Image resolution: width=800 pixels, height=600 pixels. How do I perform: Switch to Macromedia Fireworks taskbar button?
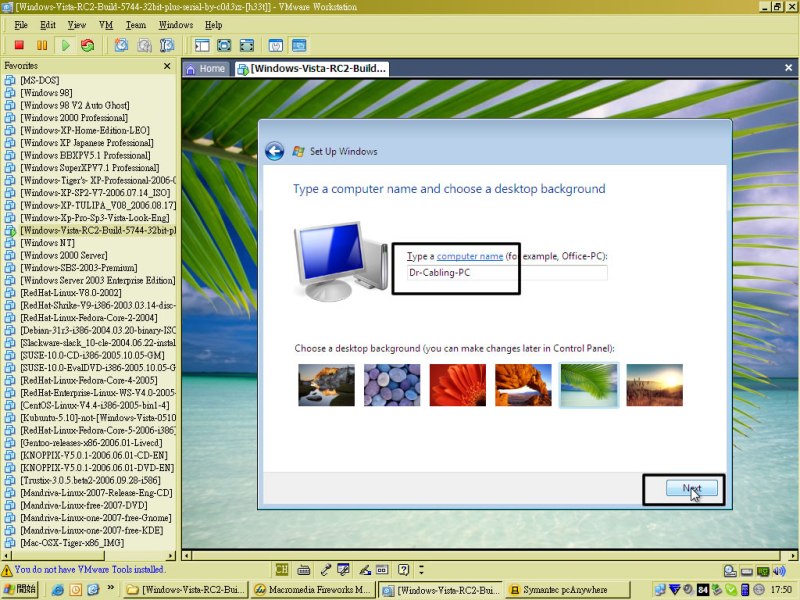[313, 590]
